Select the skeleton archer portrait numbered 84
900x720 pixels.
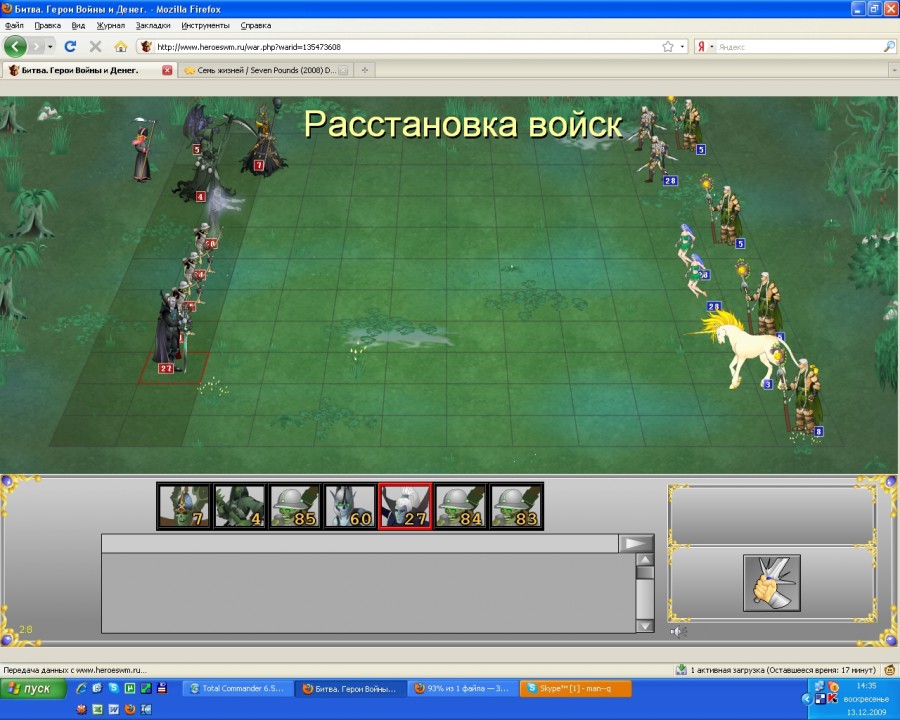point(460,506)
